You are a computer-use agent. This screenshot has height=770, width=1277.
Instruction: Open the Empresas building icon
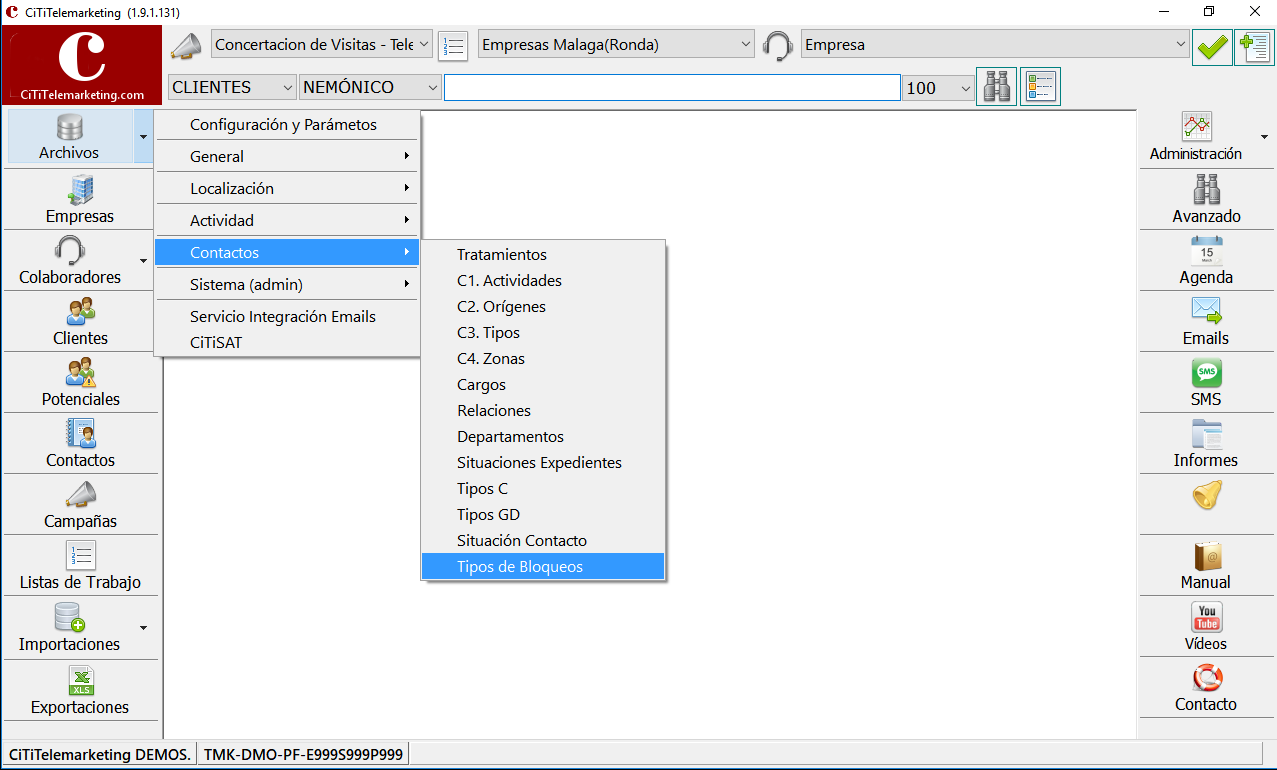tap(80, 189)
